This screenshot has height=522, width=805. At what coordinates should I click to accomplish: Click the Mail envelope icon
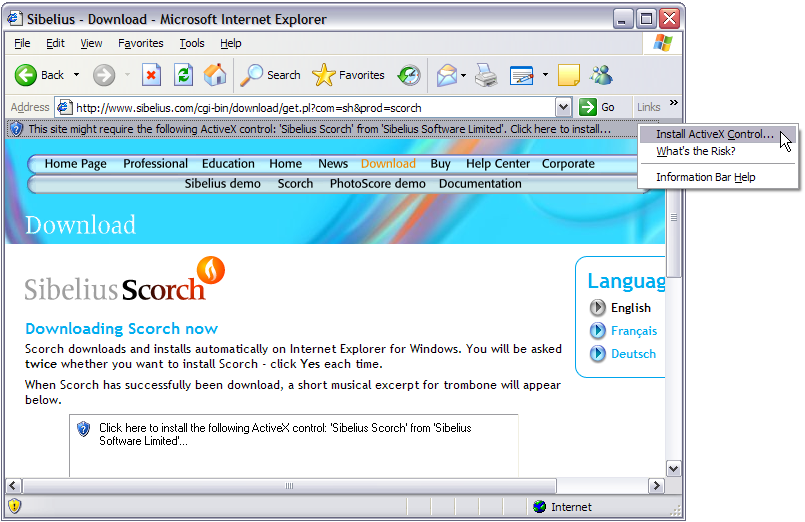click(x=447, y=75)
